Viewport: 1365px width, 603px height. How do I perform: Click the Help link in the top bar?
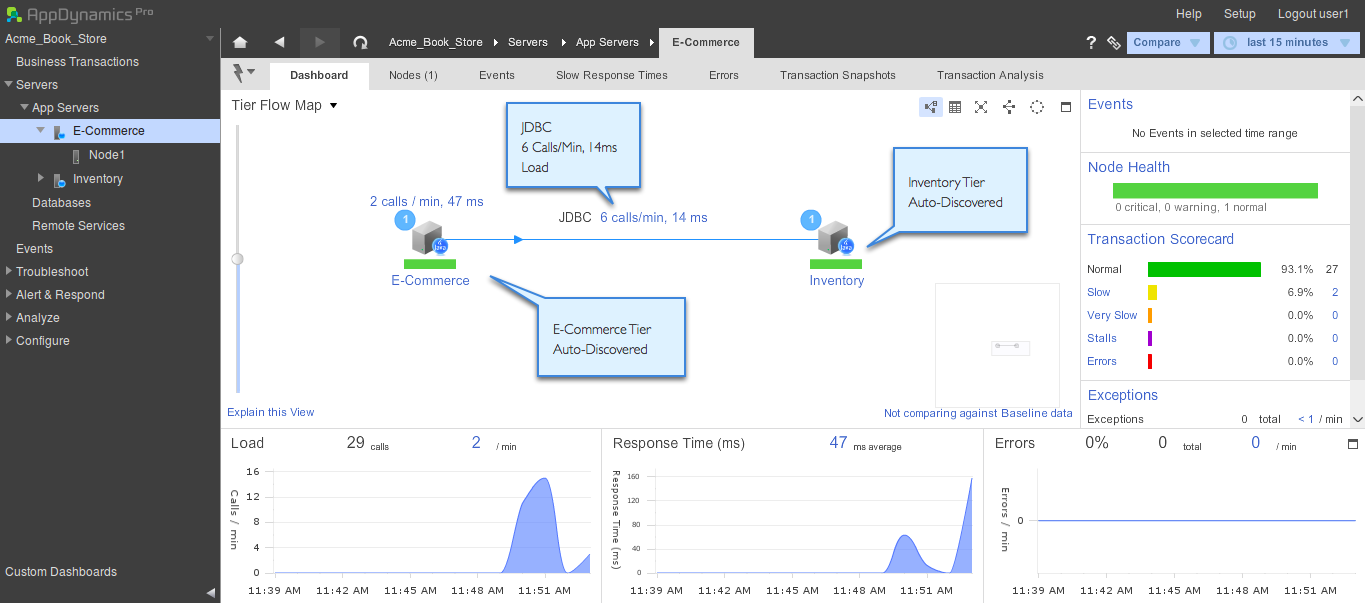tap(1189, 14)
